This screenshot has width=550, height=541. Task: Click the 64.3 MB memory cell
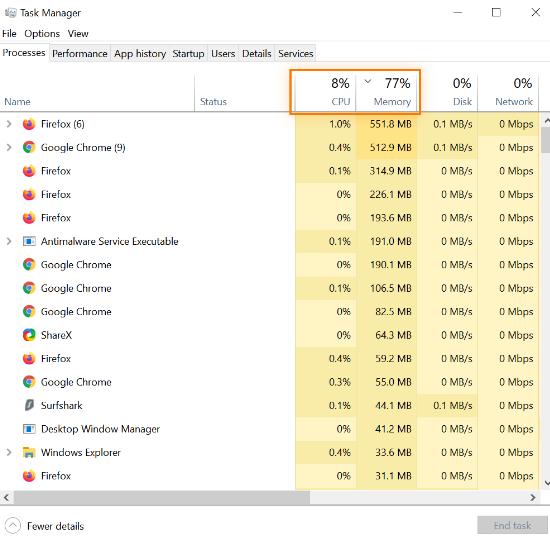[x=387, y=335]
